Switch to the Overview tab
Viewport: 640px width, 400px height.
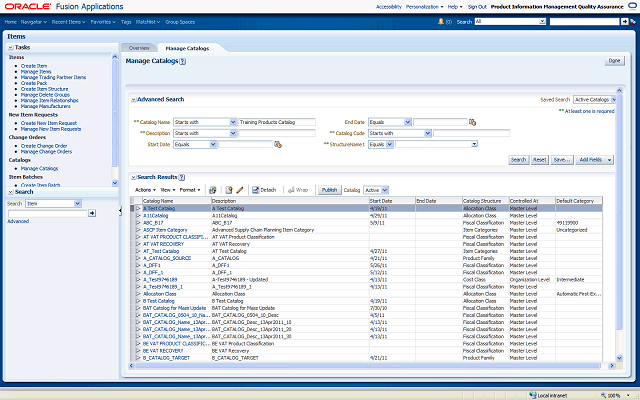click(x=139, y=47)
